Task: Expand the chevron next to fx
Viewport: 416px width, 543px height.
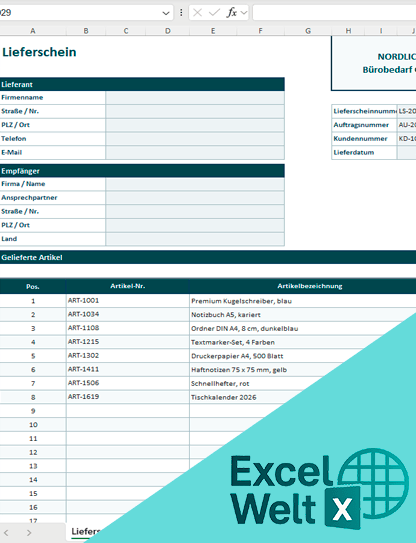Action: [244, 13]
